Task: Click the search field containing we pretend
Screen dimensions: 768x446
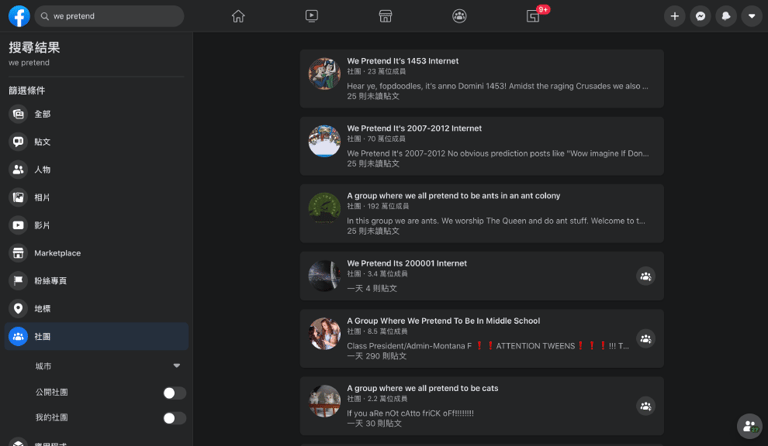Action: coord(109,16)
